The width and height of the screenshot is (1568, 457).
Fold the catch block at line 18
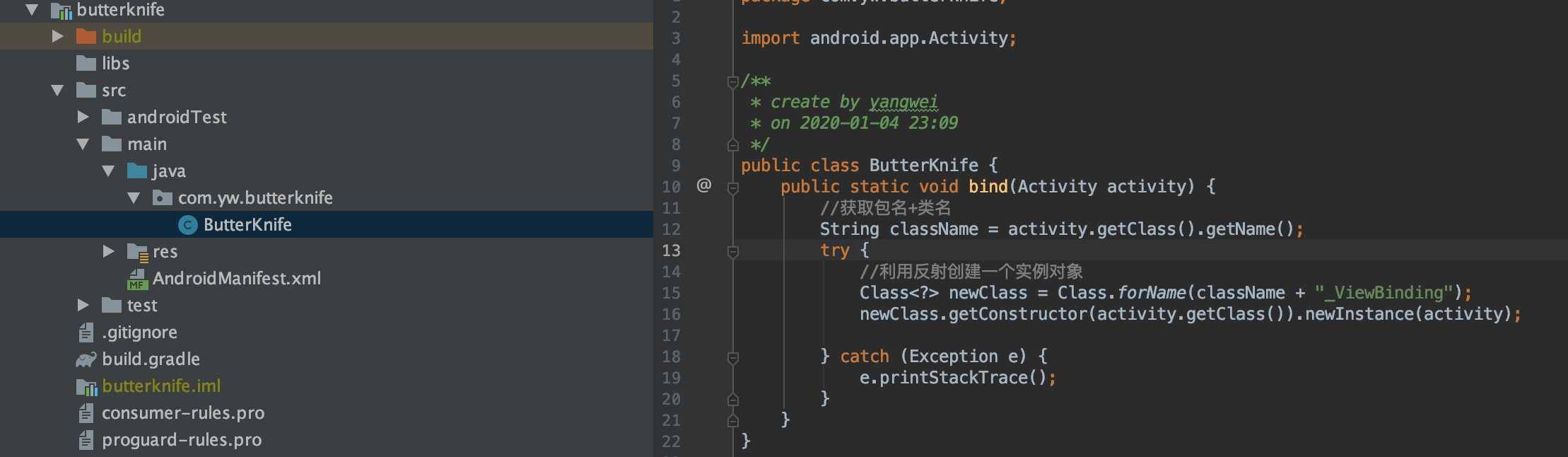point(733,357)
